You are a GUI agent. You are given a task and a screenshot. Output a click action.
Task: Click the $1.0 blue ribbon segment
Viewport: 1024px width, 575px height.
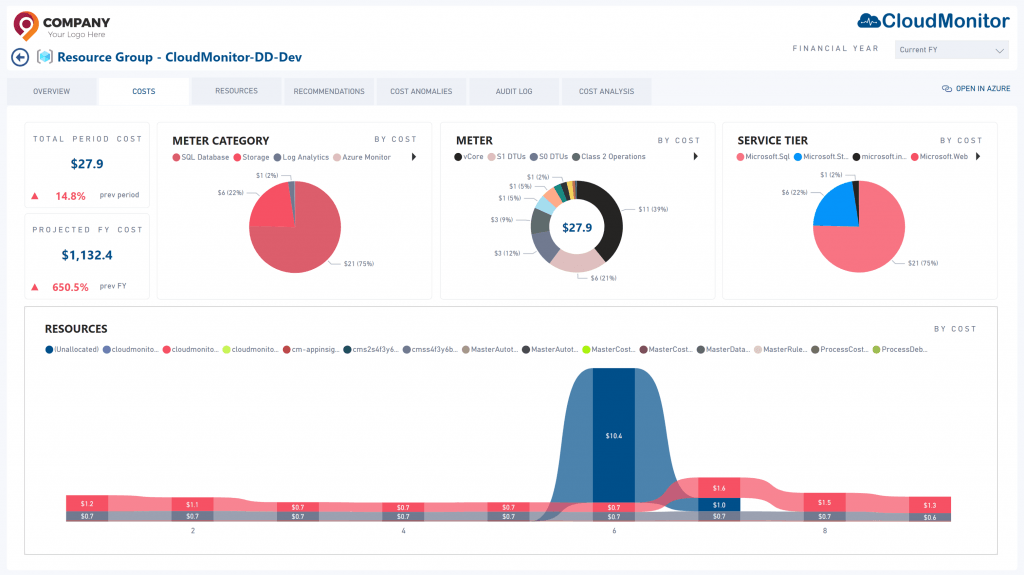click(719, 505)
